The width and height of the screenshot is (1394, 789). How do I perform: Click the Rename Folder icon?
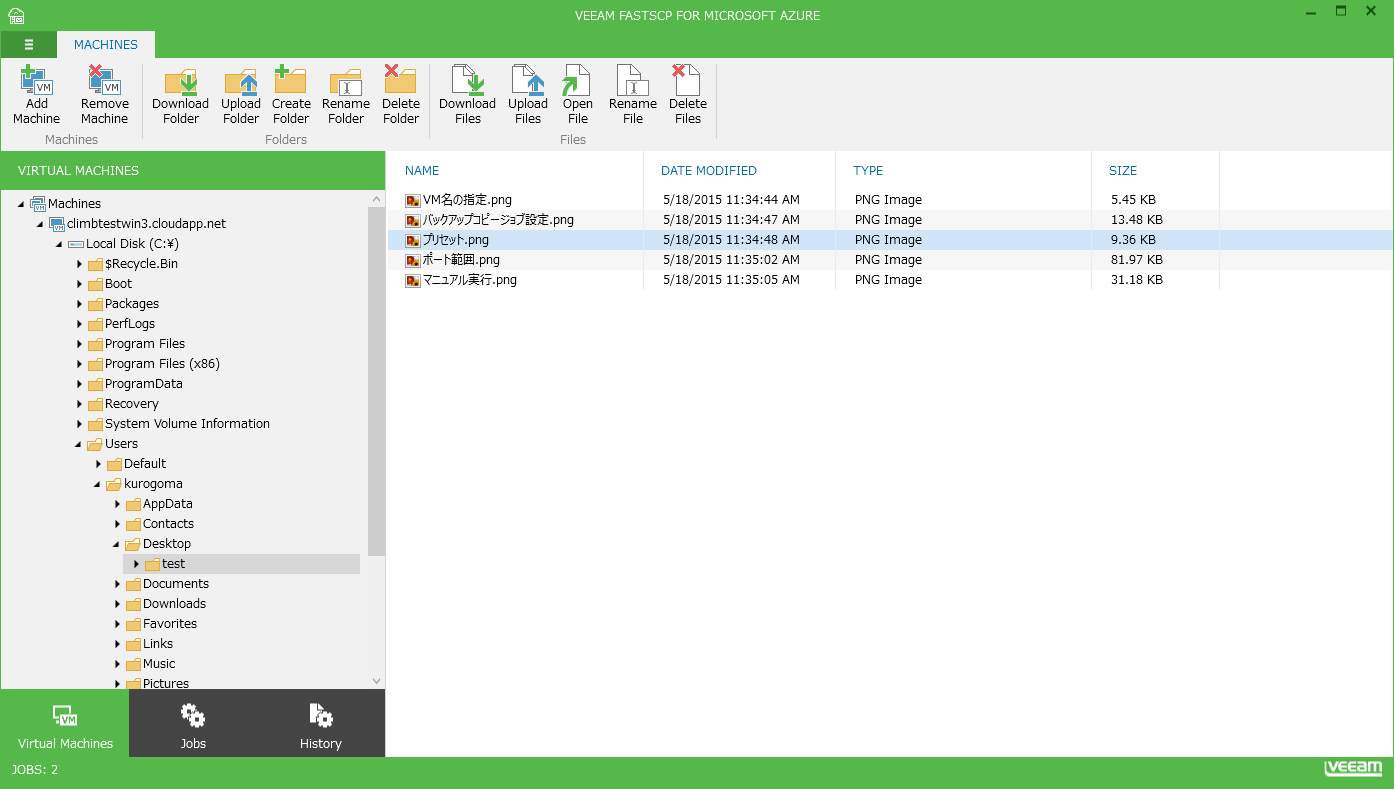(346, 81)
